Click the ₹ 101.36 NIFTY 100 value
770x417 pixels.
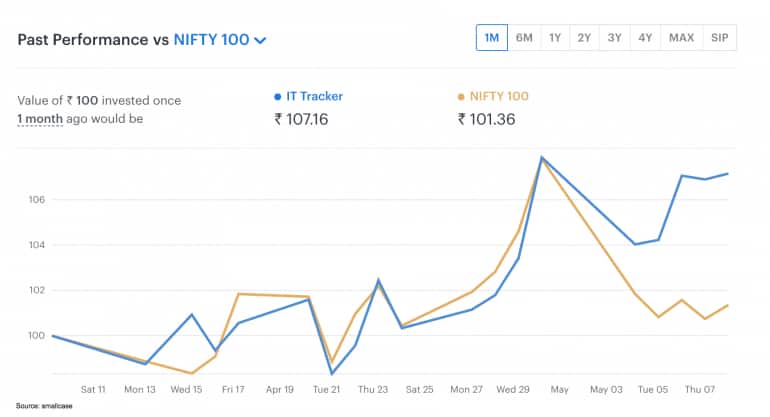pos(487,119)
